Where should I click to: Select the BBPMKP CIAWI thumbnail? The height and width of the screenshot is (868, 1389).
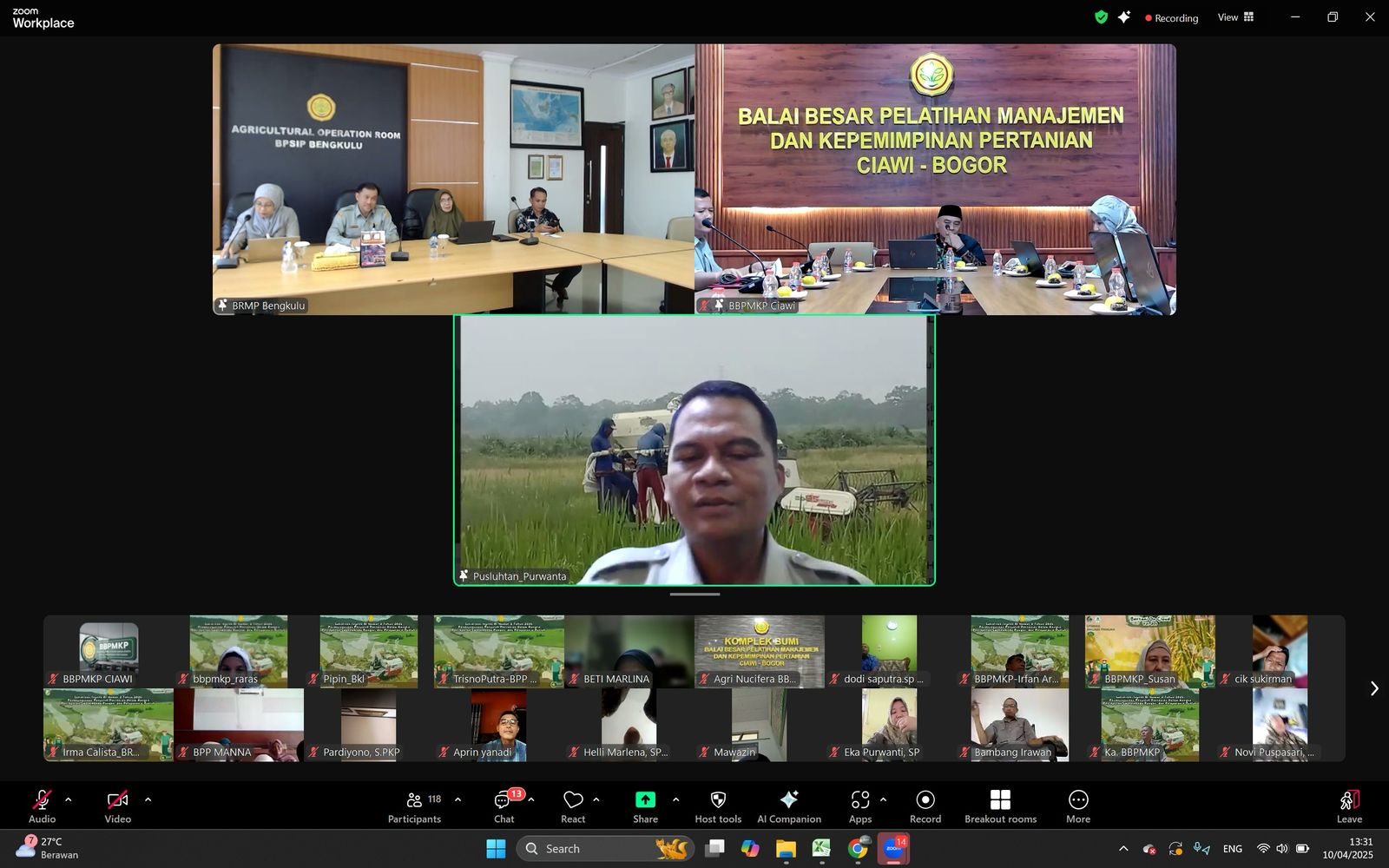tap(109, 652)
